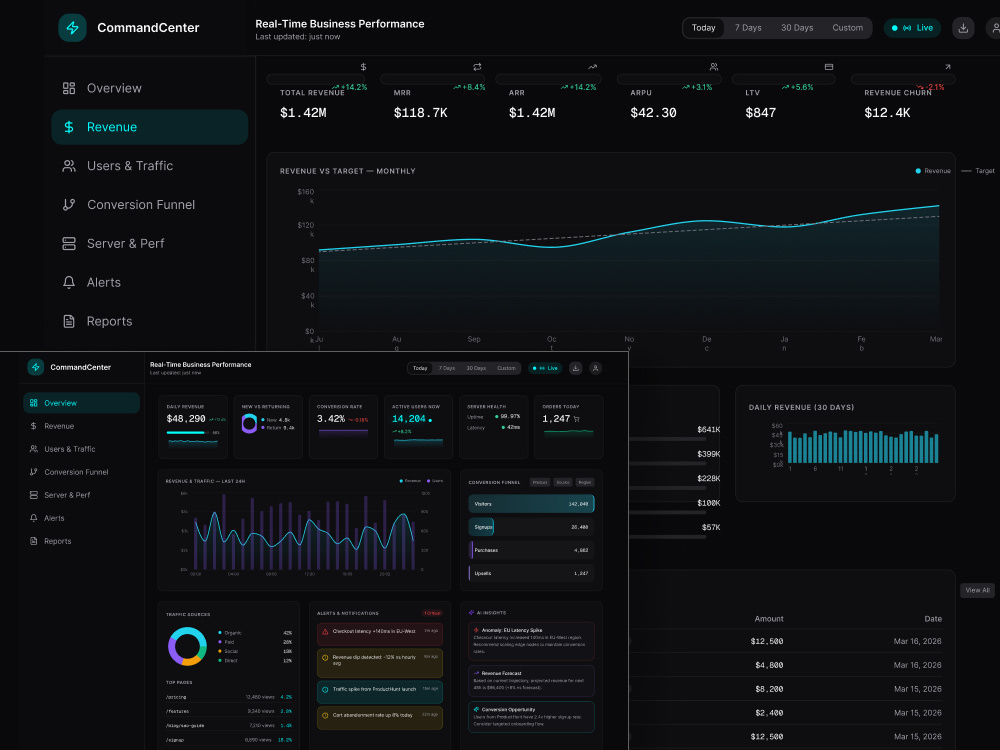Click red warning icon on Checkout latency alert
This screenshot has height=750, width=1000.
pos(325,631)
